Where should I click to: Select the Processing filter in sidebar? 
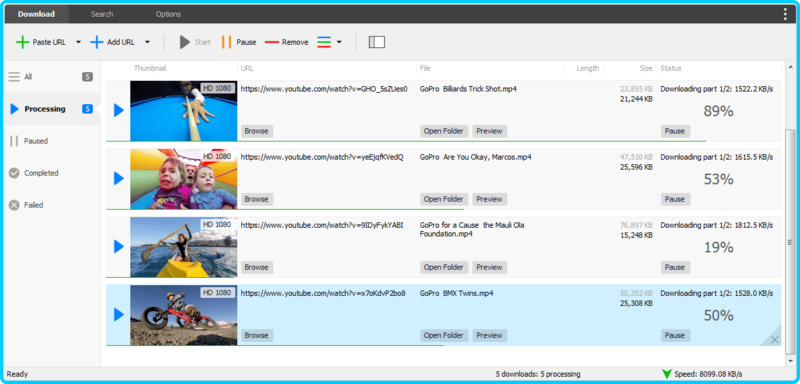click(x=52, y=109)
